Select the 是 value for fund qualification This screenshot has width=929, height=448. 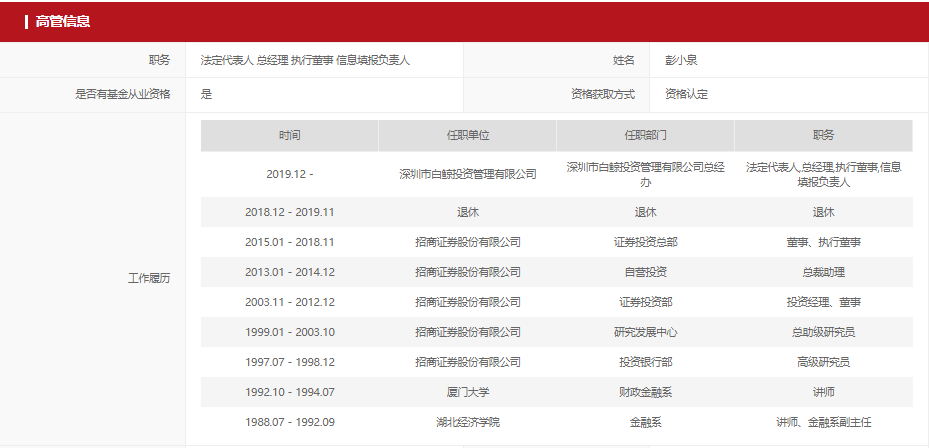(x=206, y=94)
